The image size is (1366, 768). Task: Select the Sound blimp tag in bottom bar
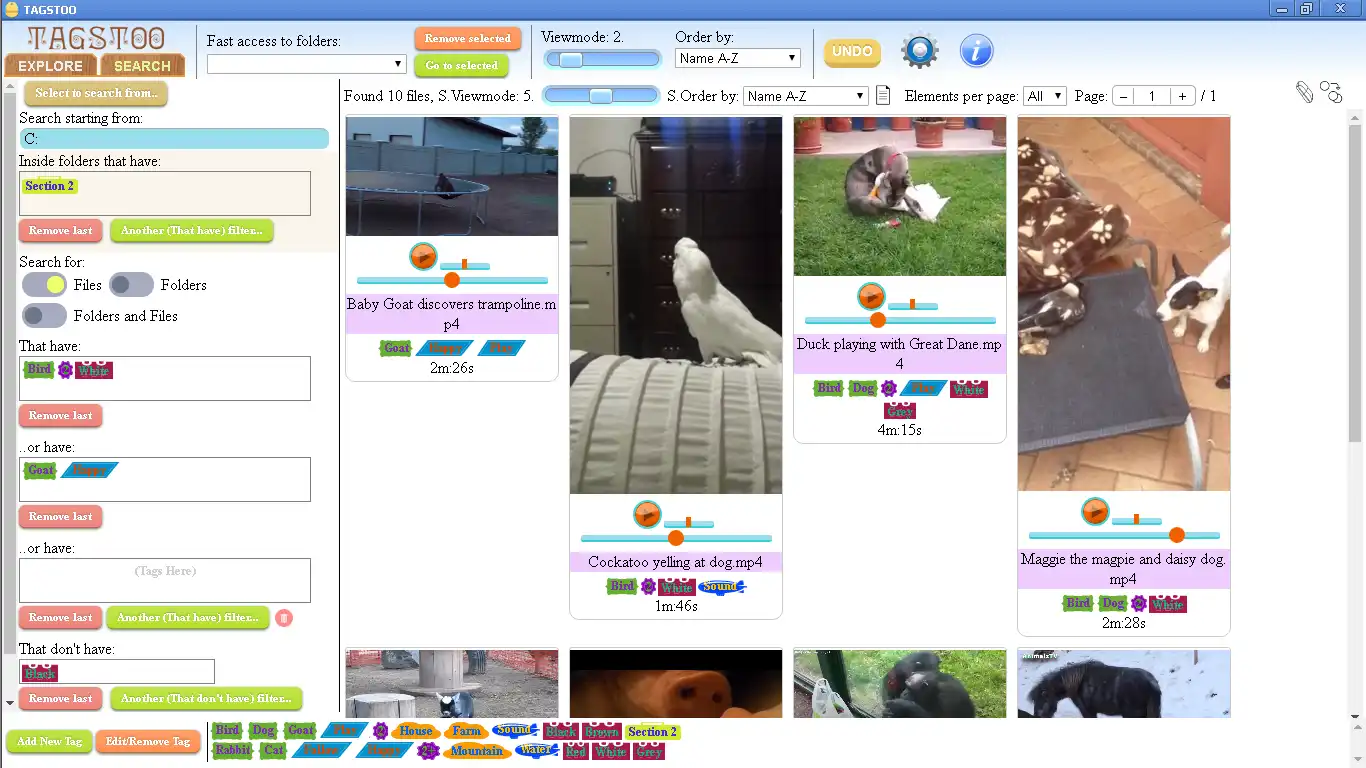(515, 731)
